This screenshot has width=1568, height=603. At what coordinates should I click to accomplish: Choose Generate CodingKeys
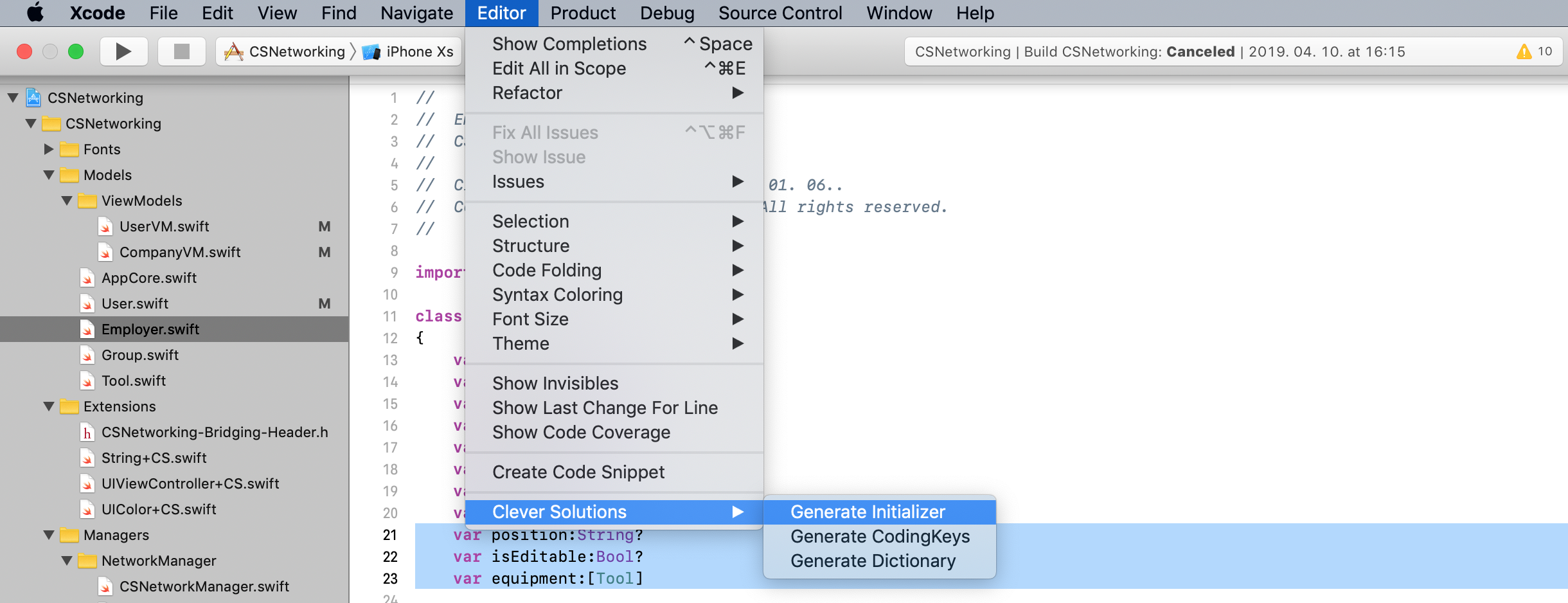(880, 537)
